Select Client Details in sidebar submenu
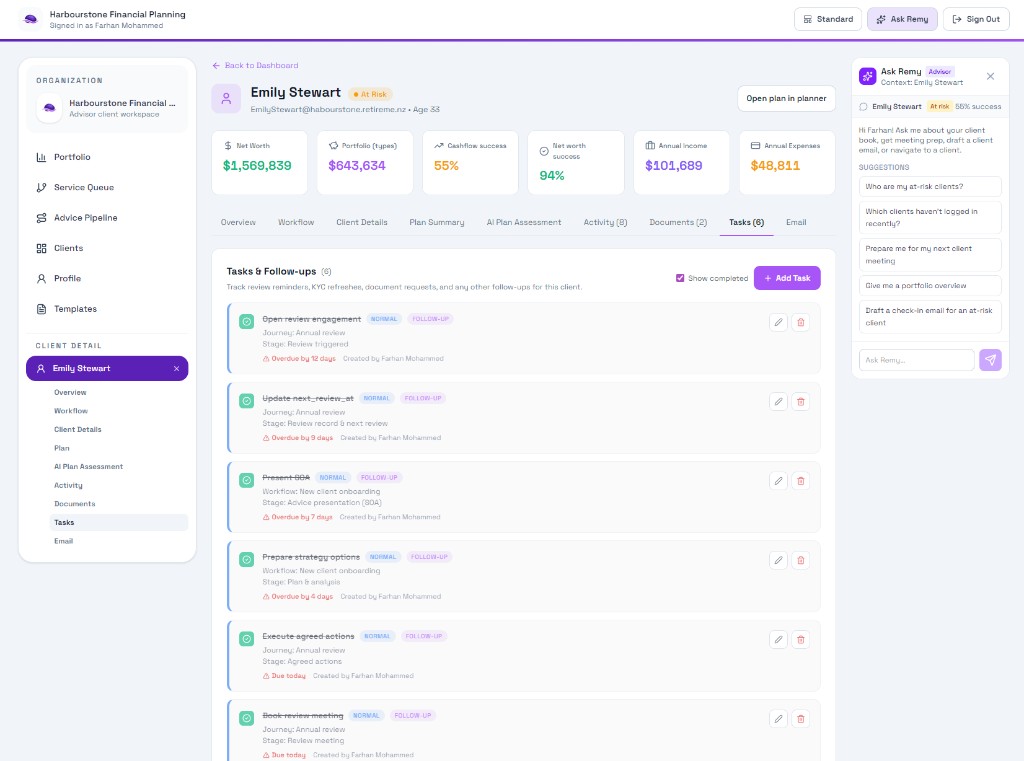 coord(118,430)
